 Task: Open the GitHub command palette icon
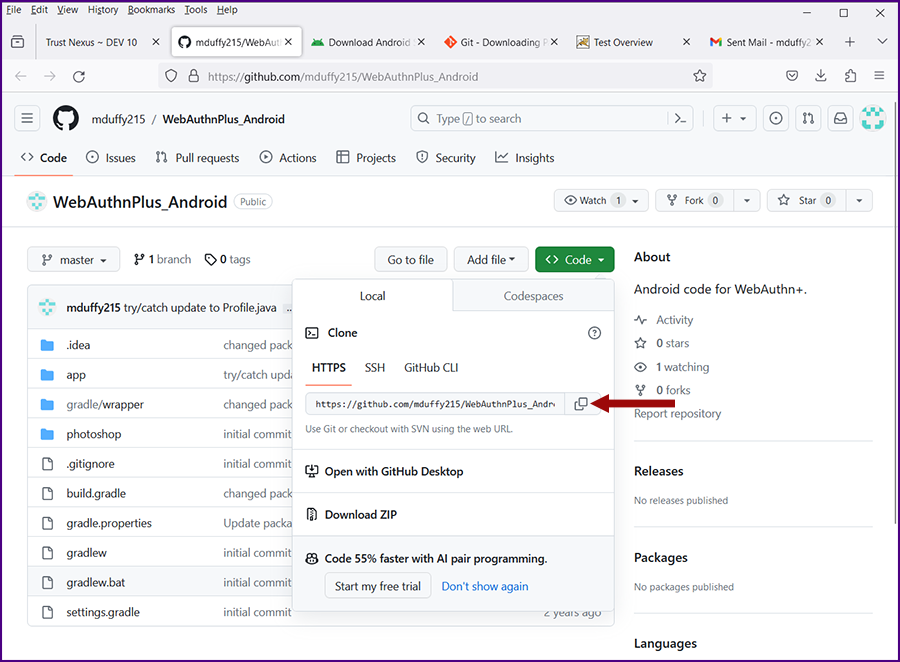tap(680, 118)
